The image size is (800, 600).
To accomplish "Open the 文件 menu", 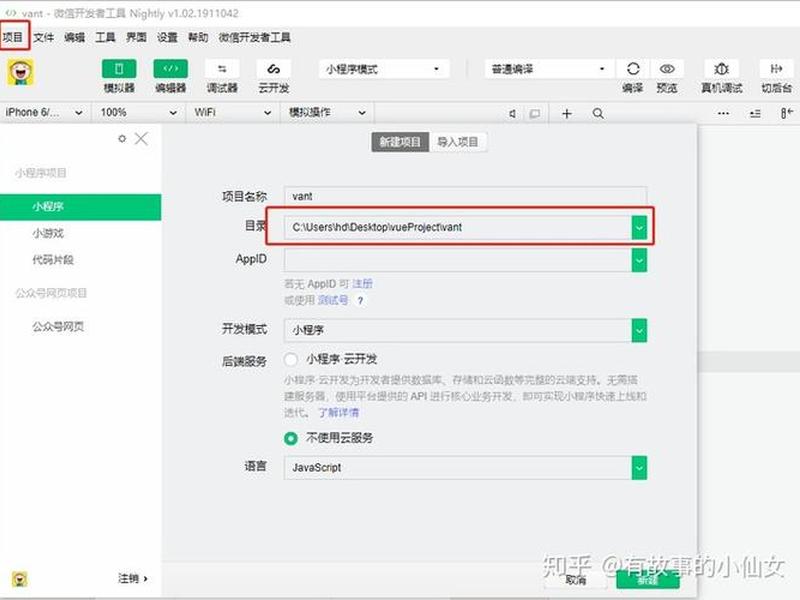I will 44,37.
